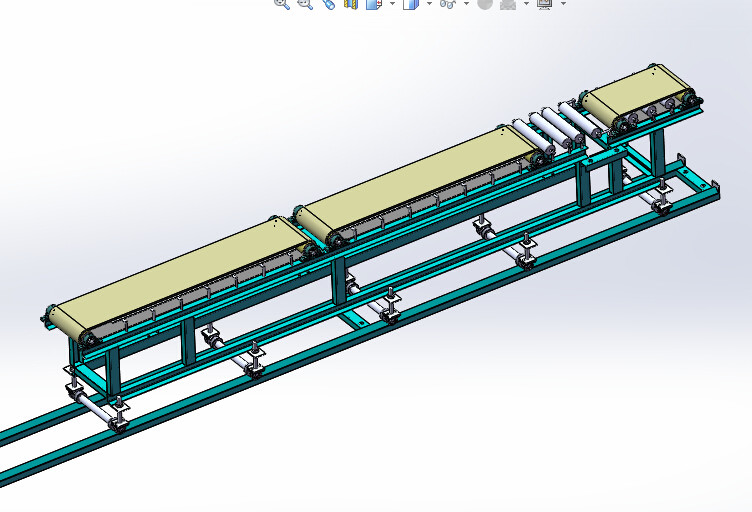Screen dimensions: 752x512
Task: Click the Zoom to Fit magnifier icon
Action: (282, 3)
